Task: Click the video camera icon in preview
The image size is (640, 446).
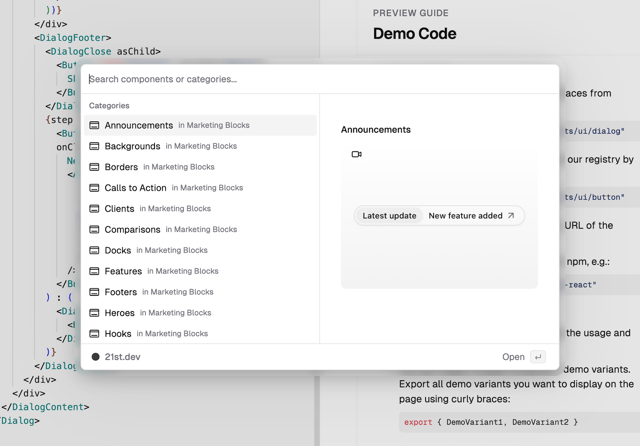Action: point(357,154)
